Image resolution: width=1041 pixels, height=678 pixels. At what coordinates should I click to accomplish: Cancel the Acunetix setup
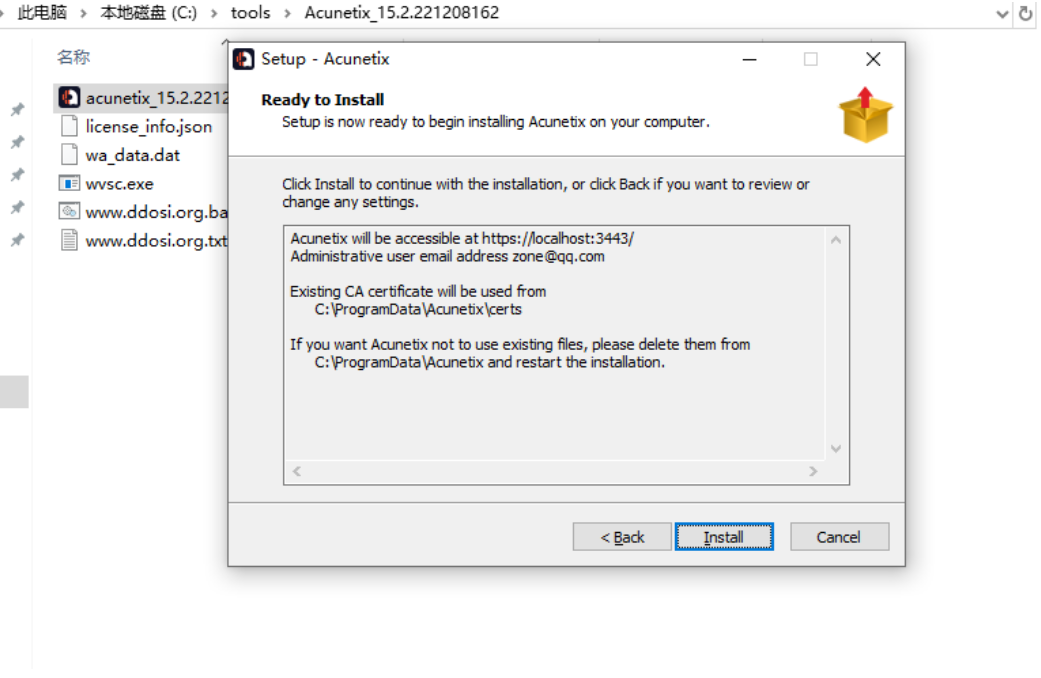coord(839,537)
